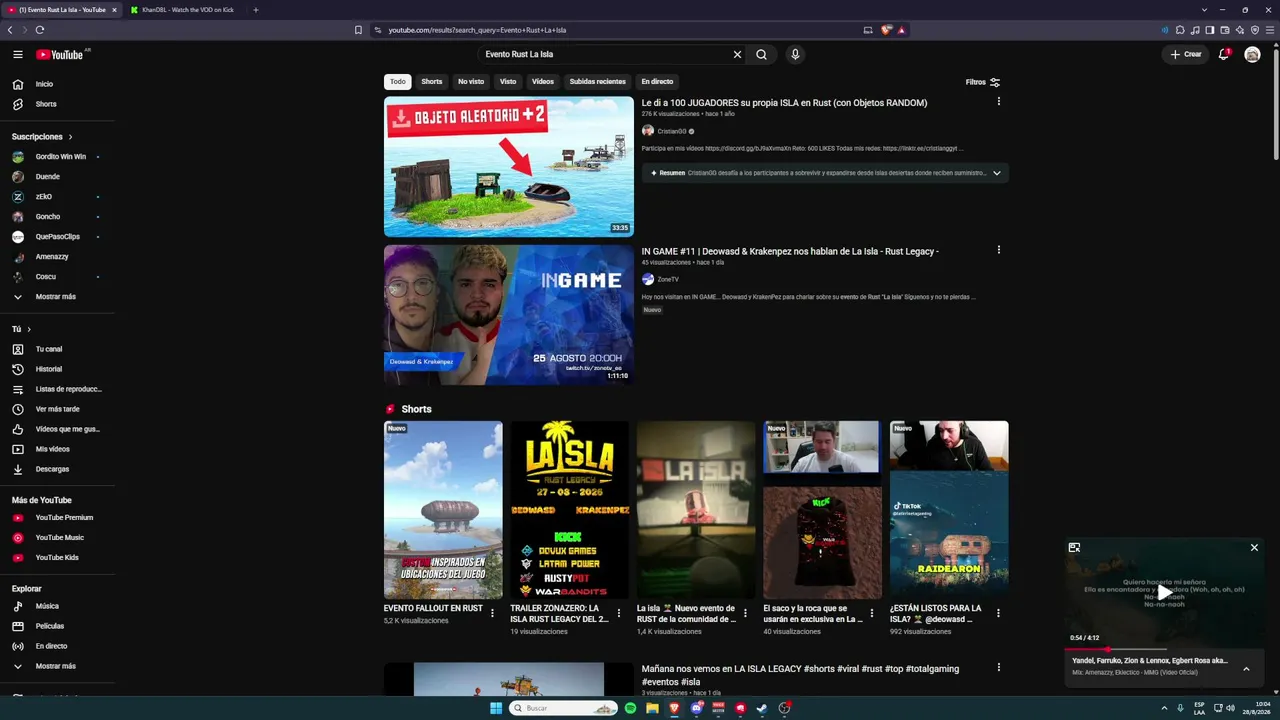Open the account avatar menu
The height and width of the screenshot is (720, 1280).
click(1252, 54)
